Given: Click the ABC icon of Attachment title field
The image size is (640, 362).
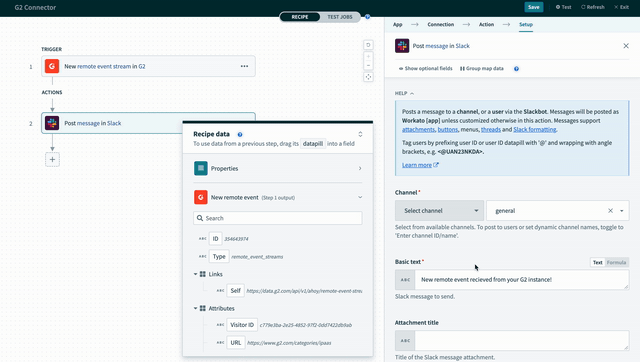Looking at the screenshot, I should point(405,340).
